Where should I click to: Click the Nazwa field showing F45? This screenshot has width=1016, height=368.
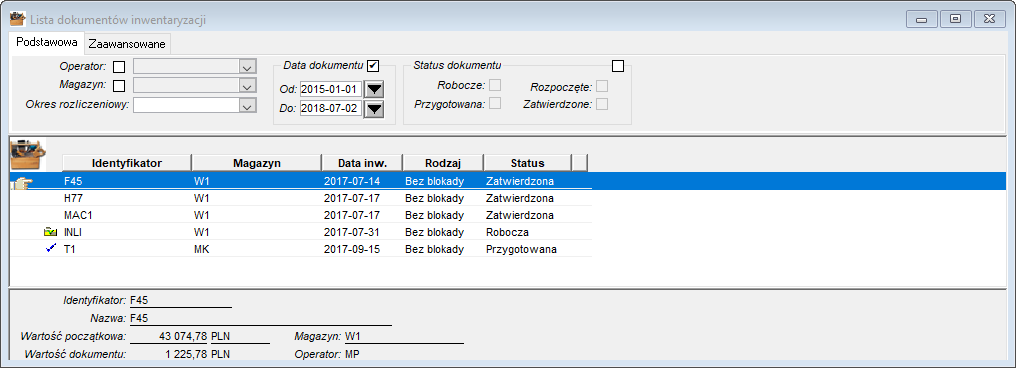tap(260, 318)
